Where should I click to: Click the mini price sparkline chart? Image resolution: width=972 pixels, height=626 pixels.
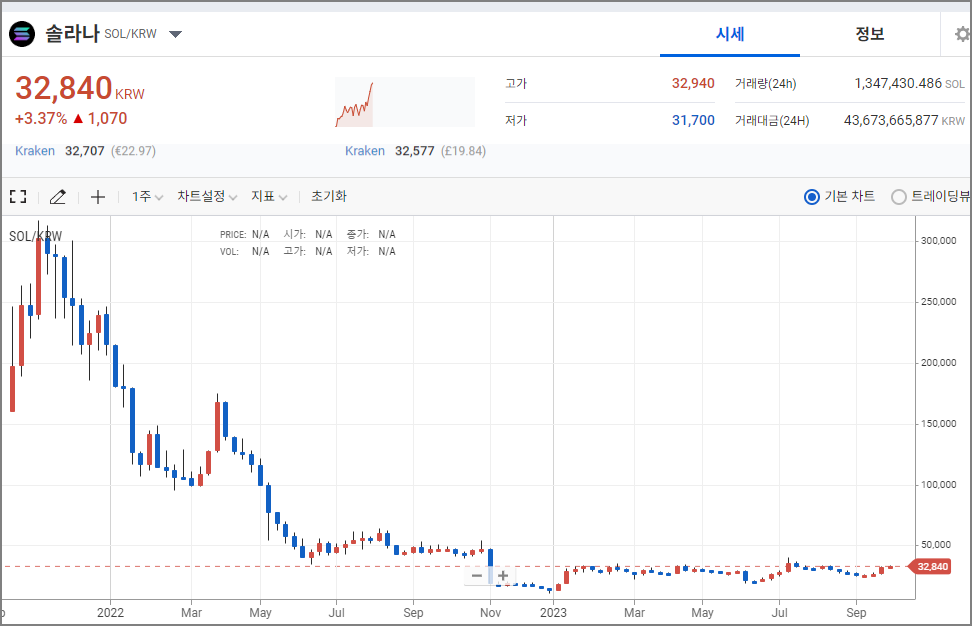(405, 102)
